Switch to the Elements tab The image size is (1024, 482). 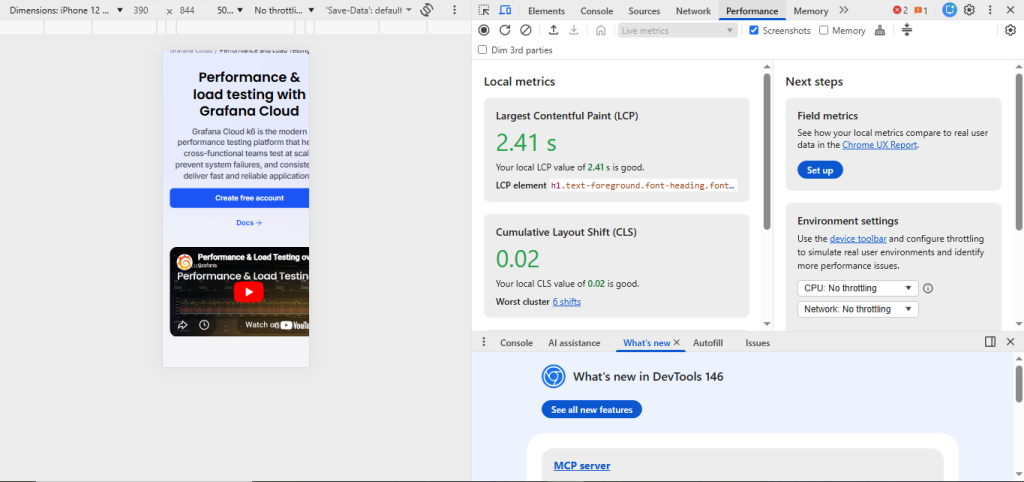click(547, 11)
